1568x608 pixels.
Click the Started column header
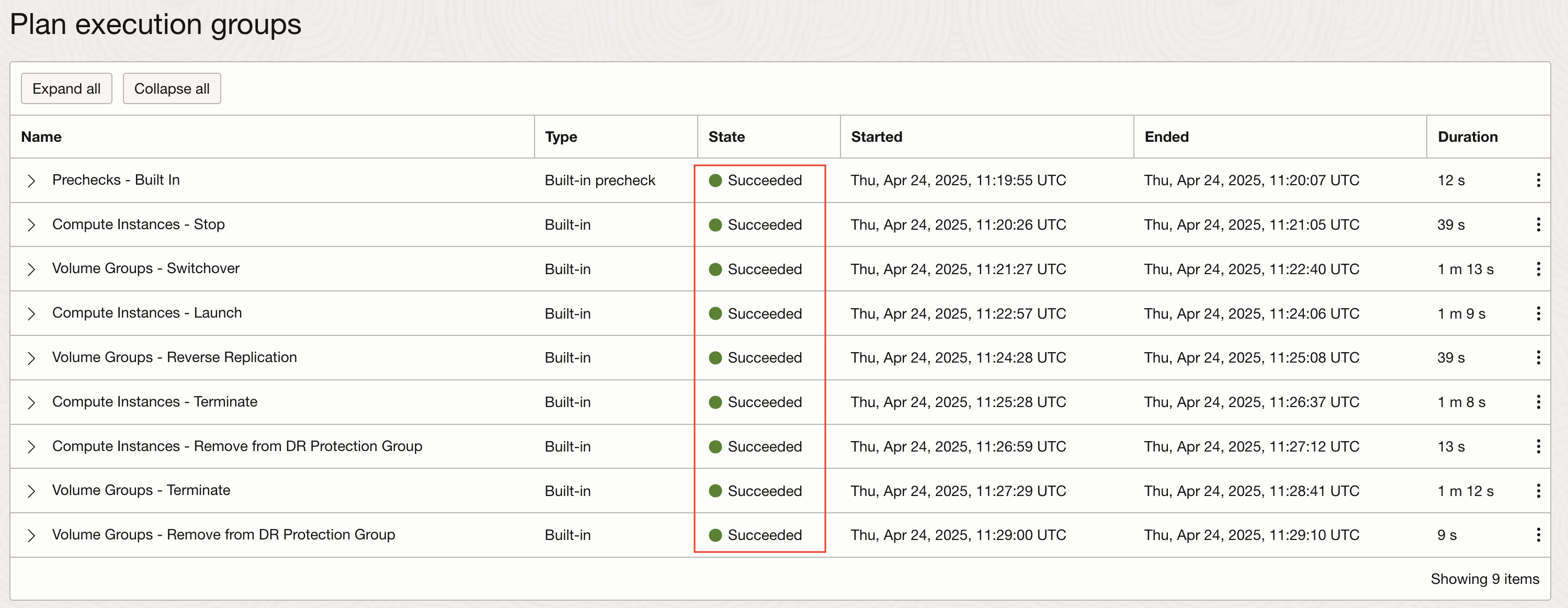(876, 137)
